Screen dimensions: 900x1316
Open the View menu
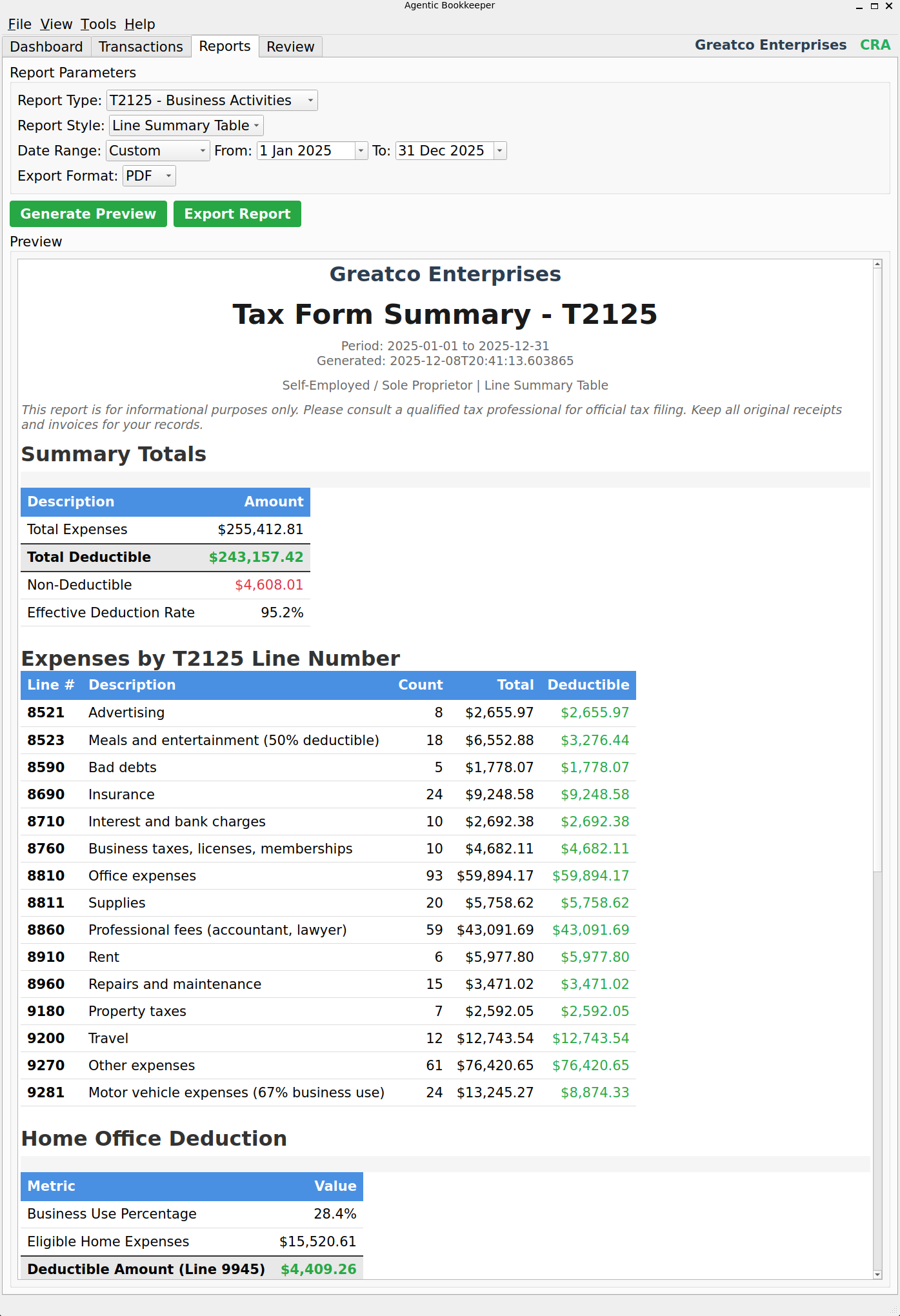click(56, 24)
